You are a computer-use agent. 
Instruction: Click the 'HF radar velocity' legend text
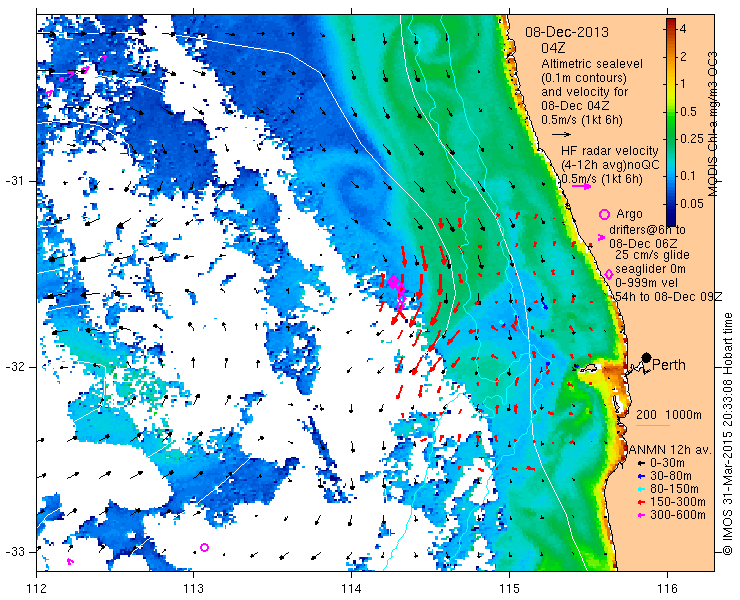[x=609, y=151]
